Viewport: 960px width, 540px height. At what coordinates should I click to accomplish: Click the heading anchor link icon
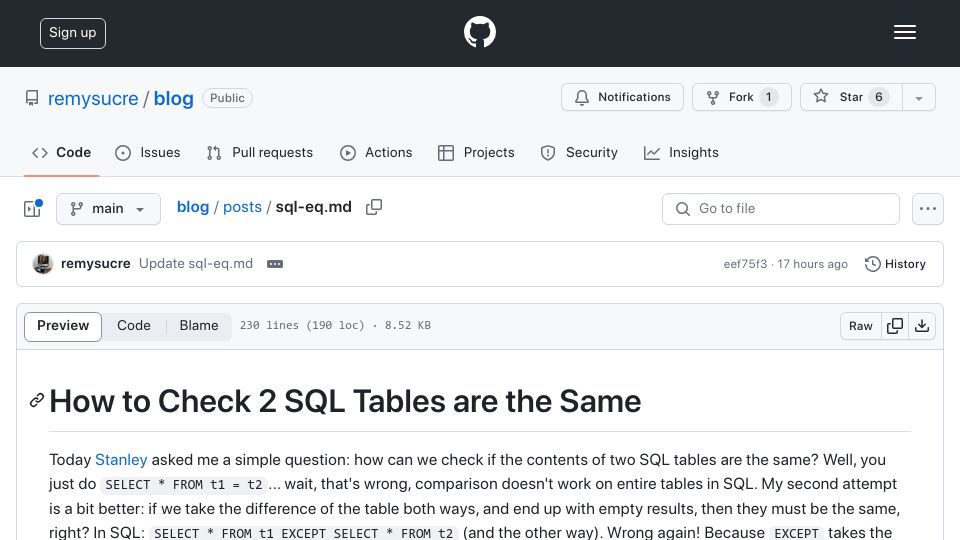pos(37,401)
